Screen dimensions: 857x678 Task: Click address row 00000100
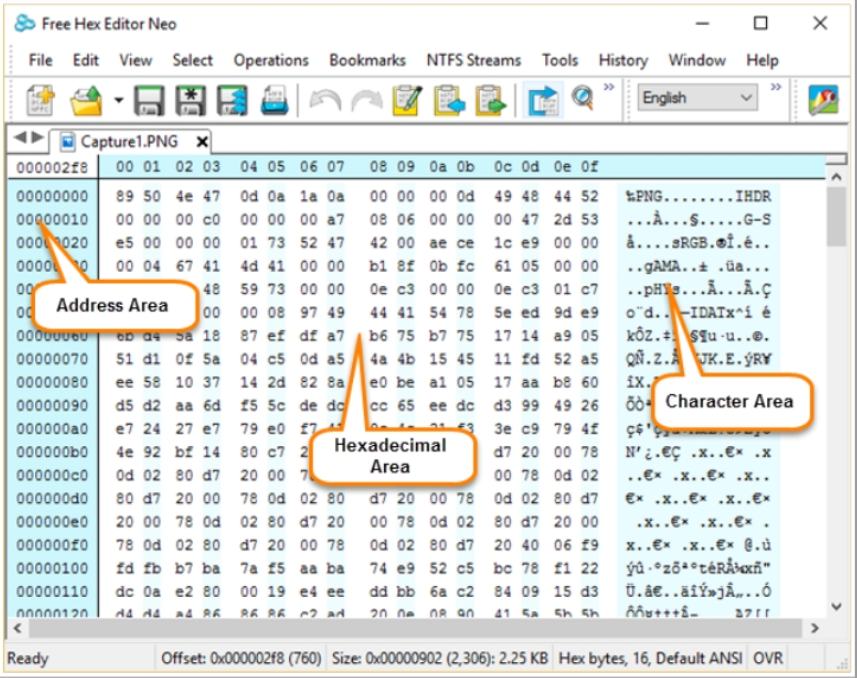(52, 568)
